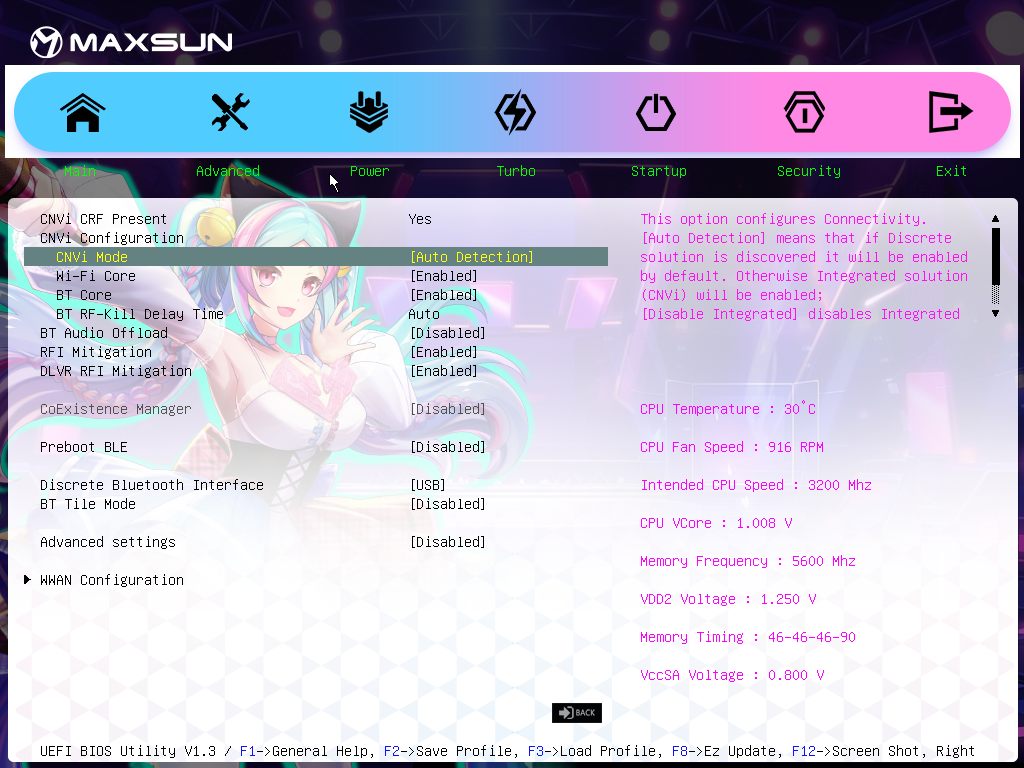Open Discrete Bluetooth Interface USB value

click(x=428, y=485)
